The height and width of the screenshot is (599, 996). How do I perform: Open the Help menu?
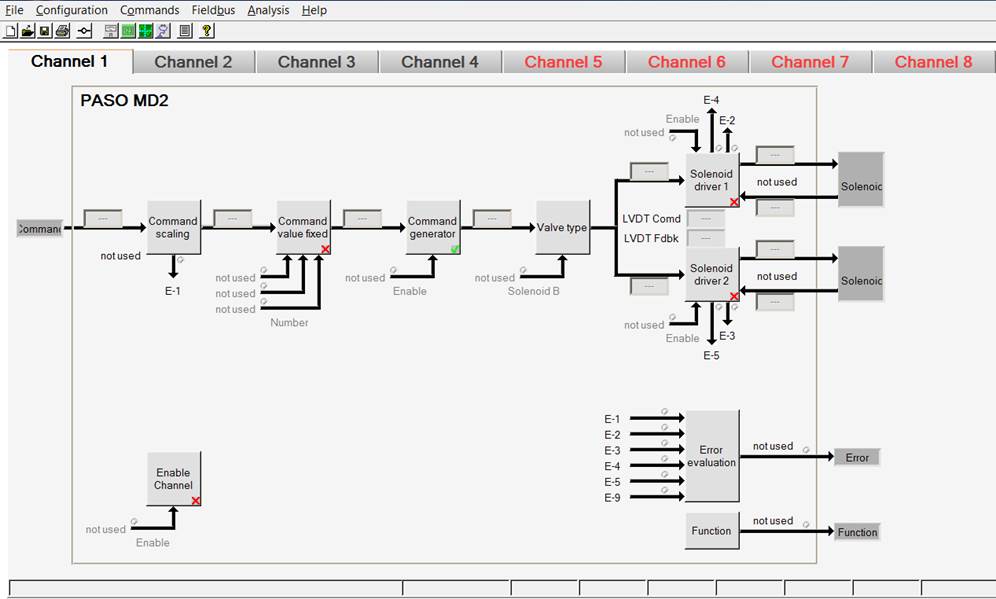click(x=314, y=10)
